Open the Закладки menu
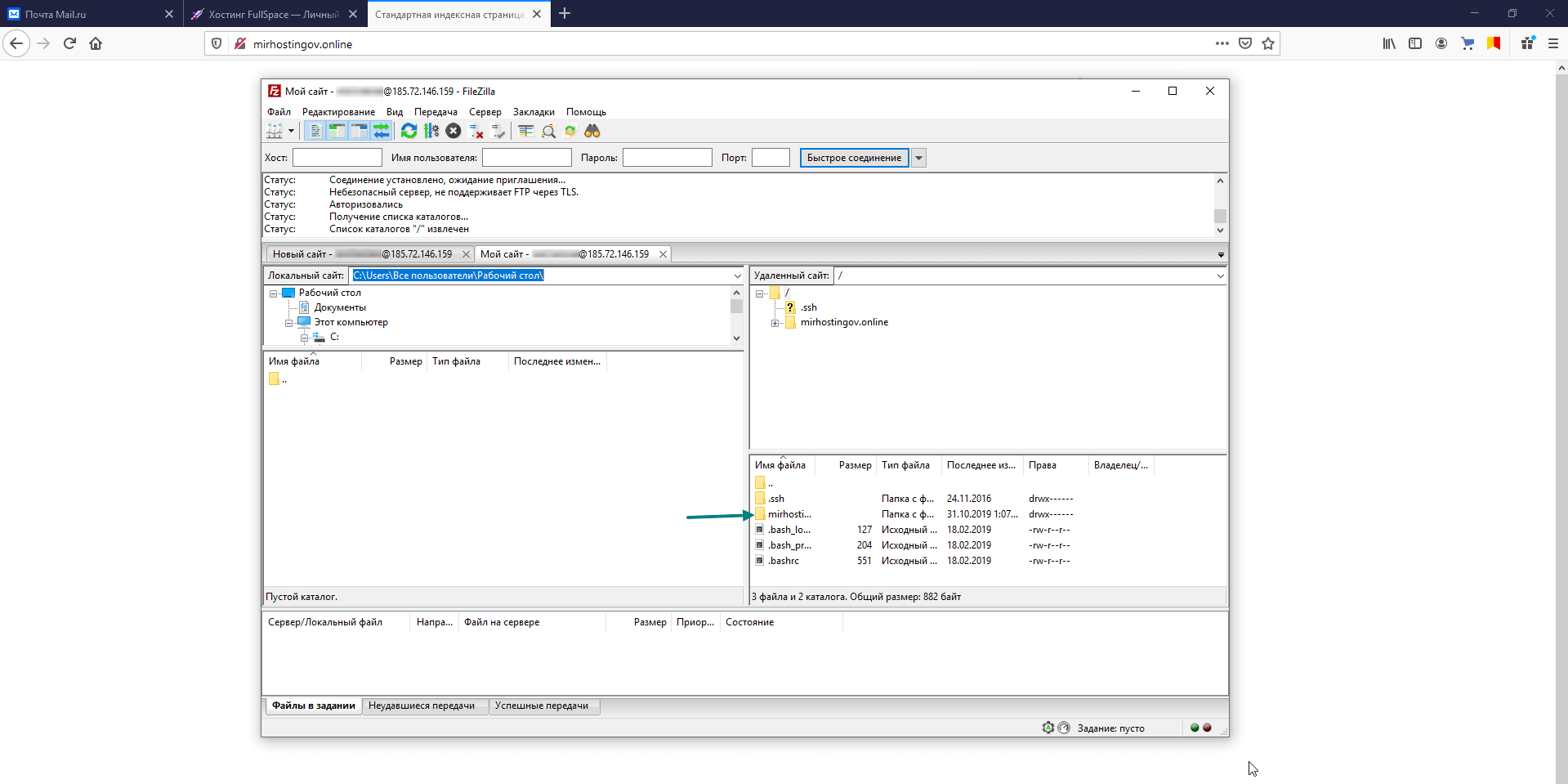 point(534,112)
